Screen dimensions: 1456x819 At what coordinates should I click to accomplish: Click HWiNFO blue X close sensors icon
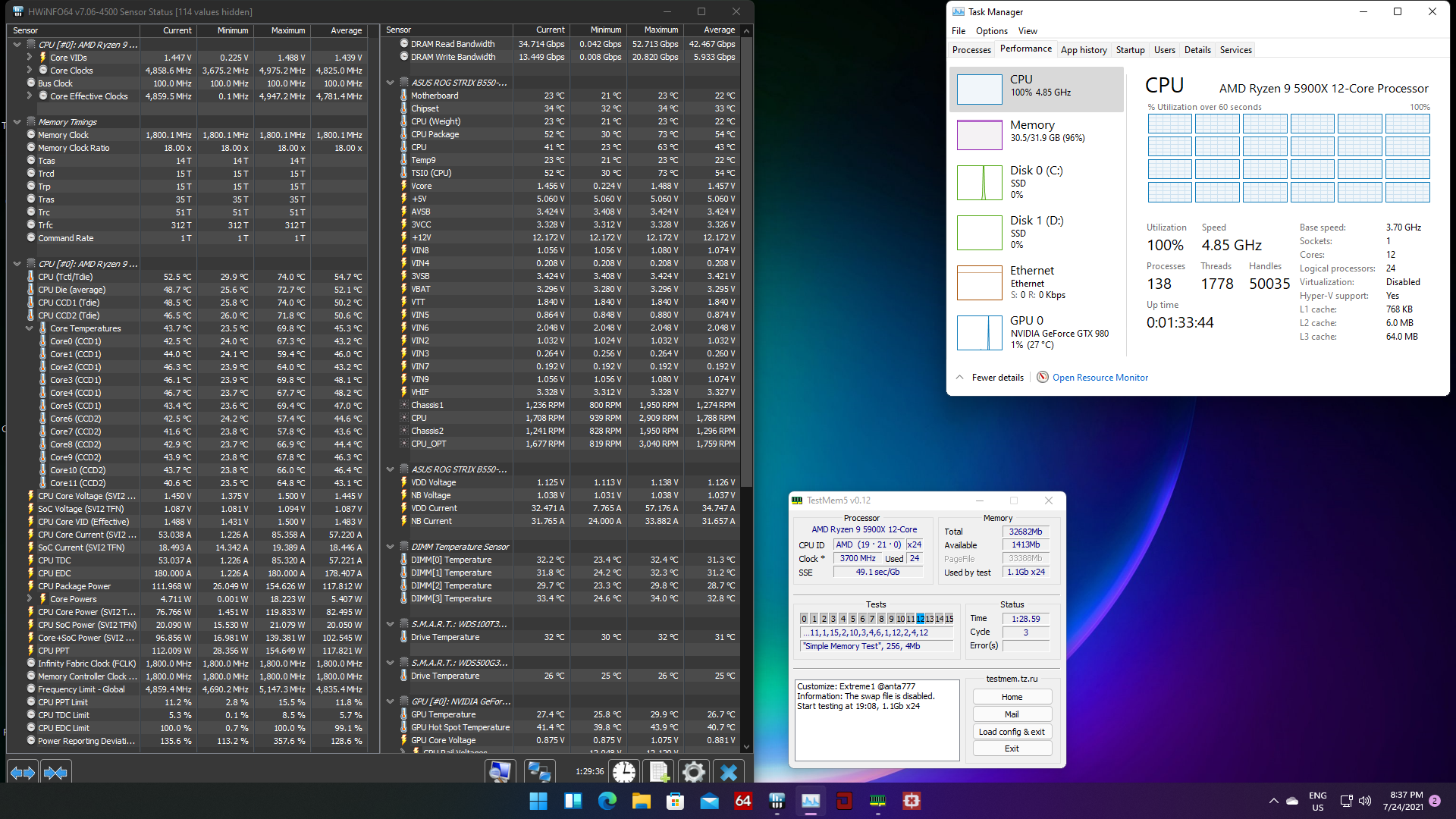(729, 773)
